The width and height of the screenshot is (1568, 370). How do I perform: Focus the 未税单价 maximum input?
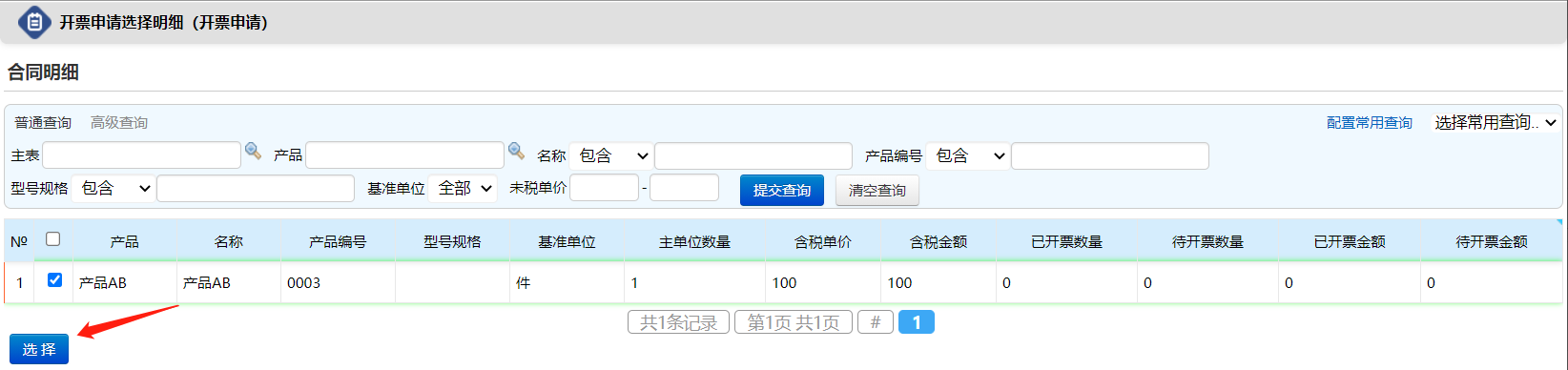[x=684, y=188]
